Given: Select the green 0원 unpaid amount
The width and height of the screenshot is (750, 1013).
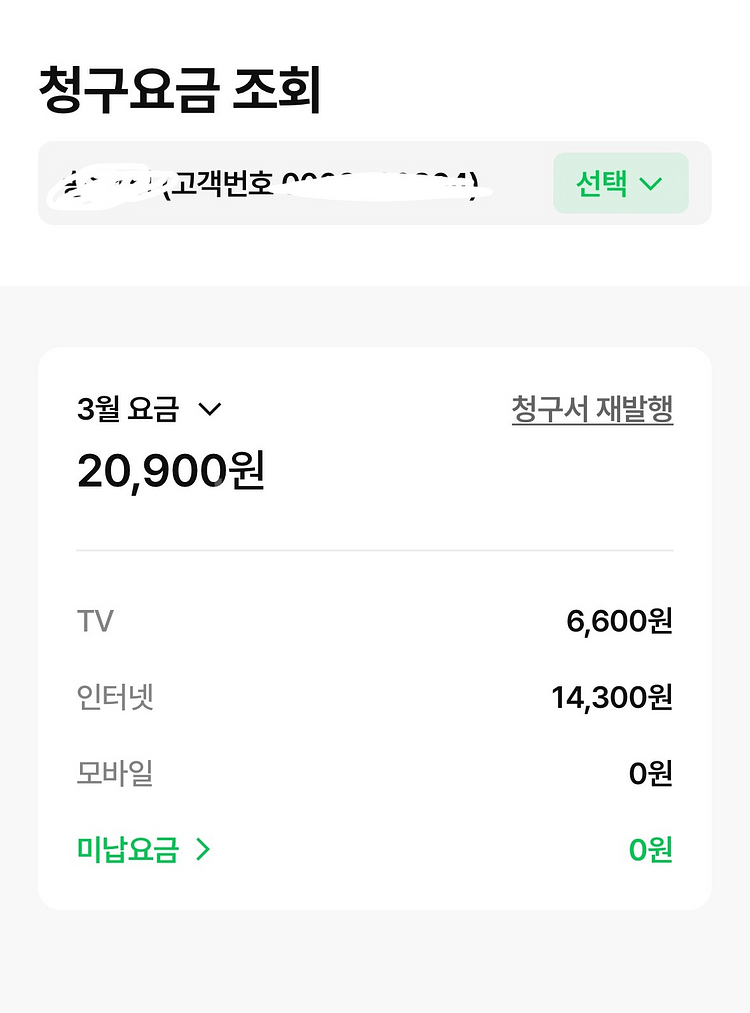Looking at the screenshot, I should [x=650, y=850].
